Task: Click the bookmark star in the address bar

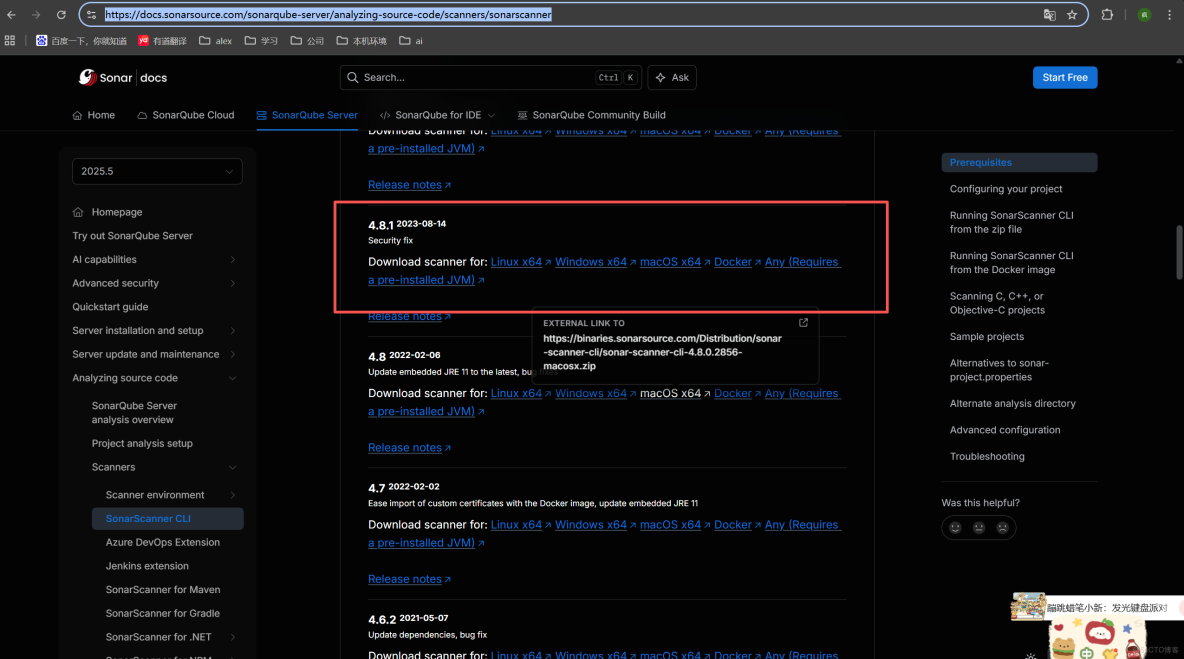Action: [x=1071, y=15]
